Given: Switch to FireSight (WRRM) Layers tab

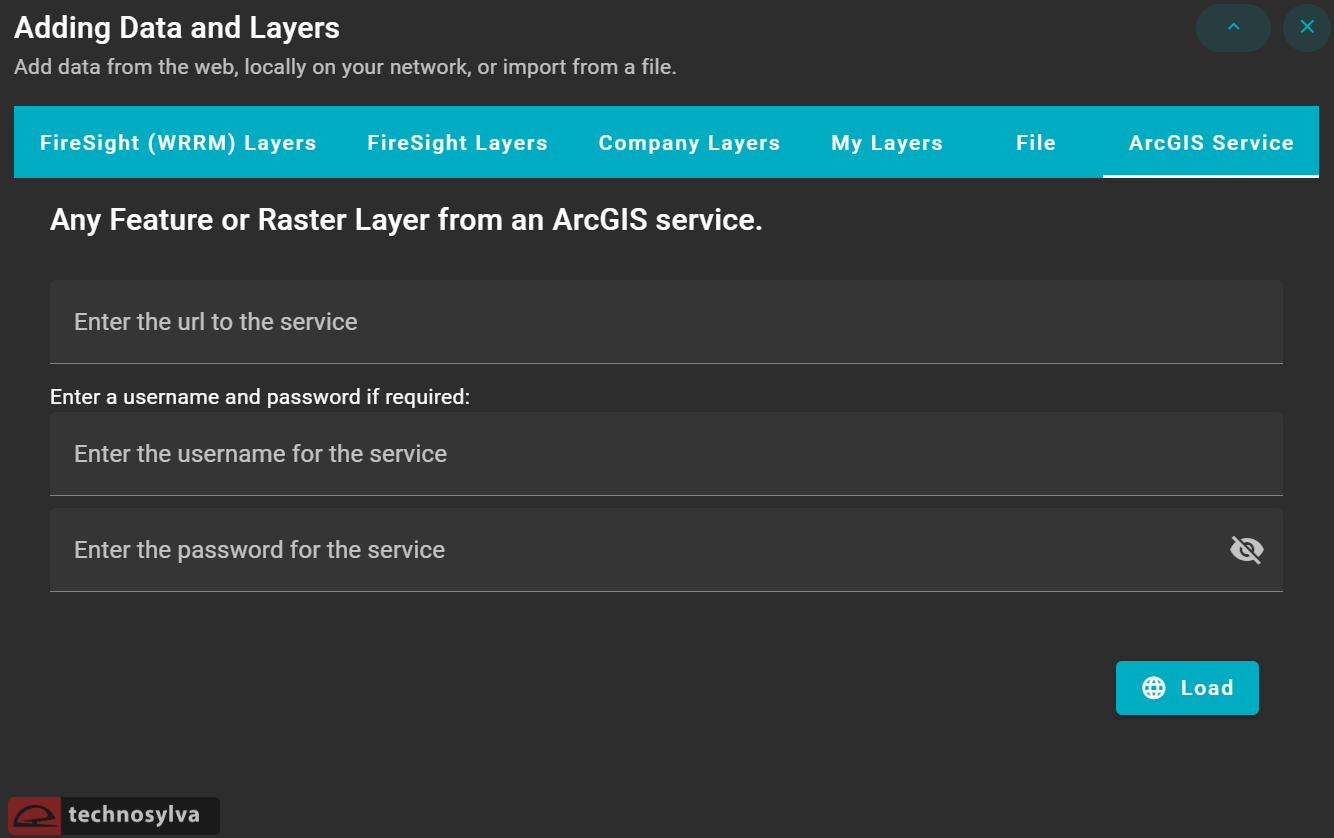Looking at the screenshot, I should (x=178, y=143).
